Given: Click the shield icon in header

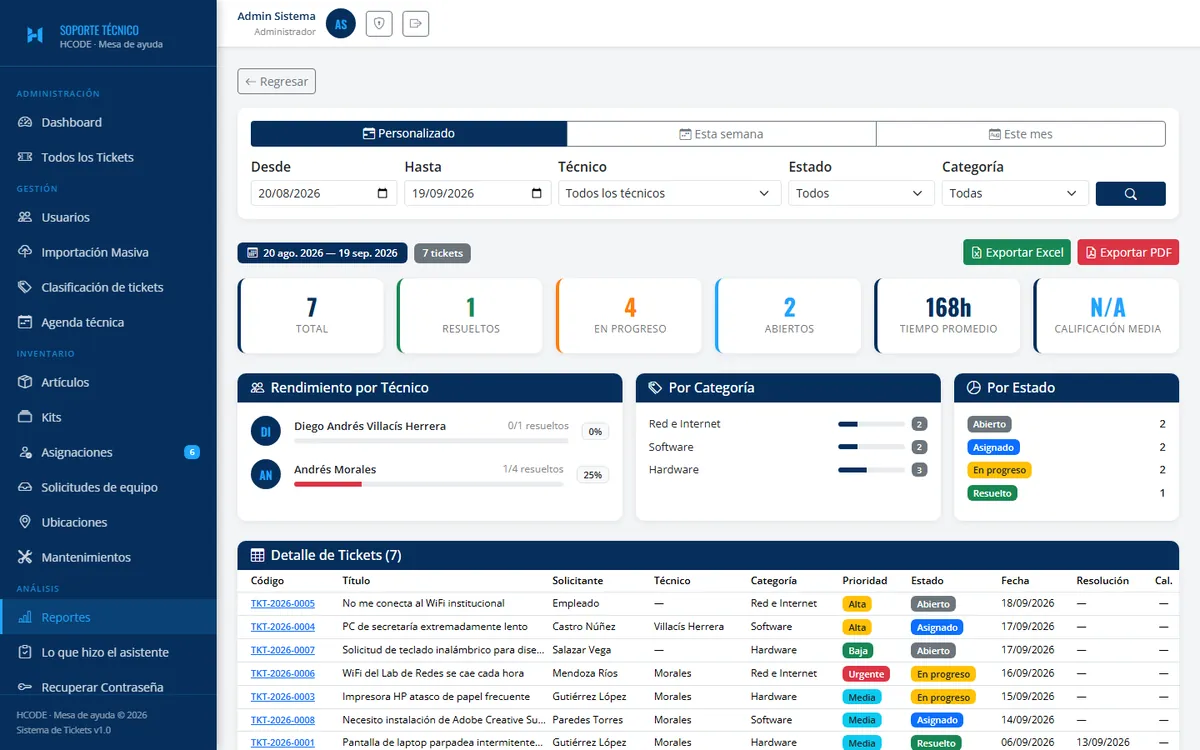Looking at the screenshot, I should [x=378, y=23].
